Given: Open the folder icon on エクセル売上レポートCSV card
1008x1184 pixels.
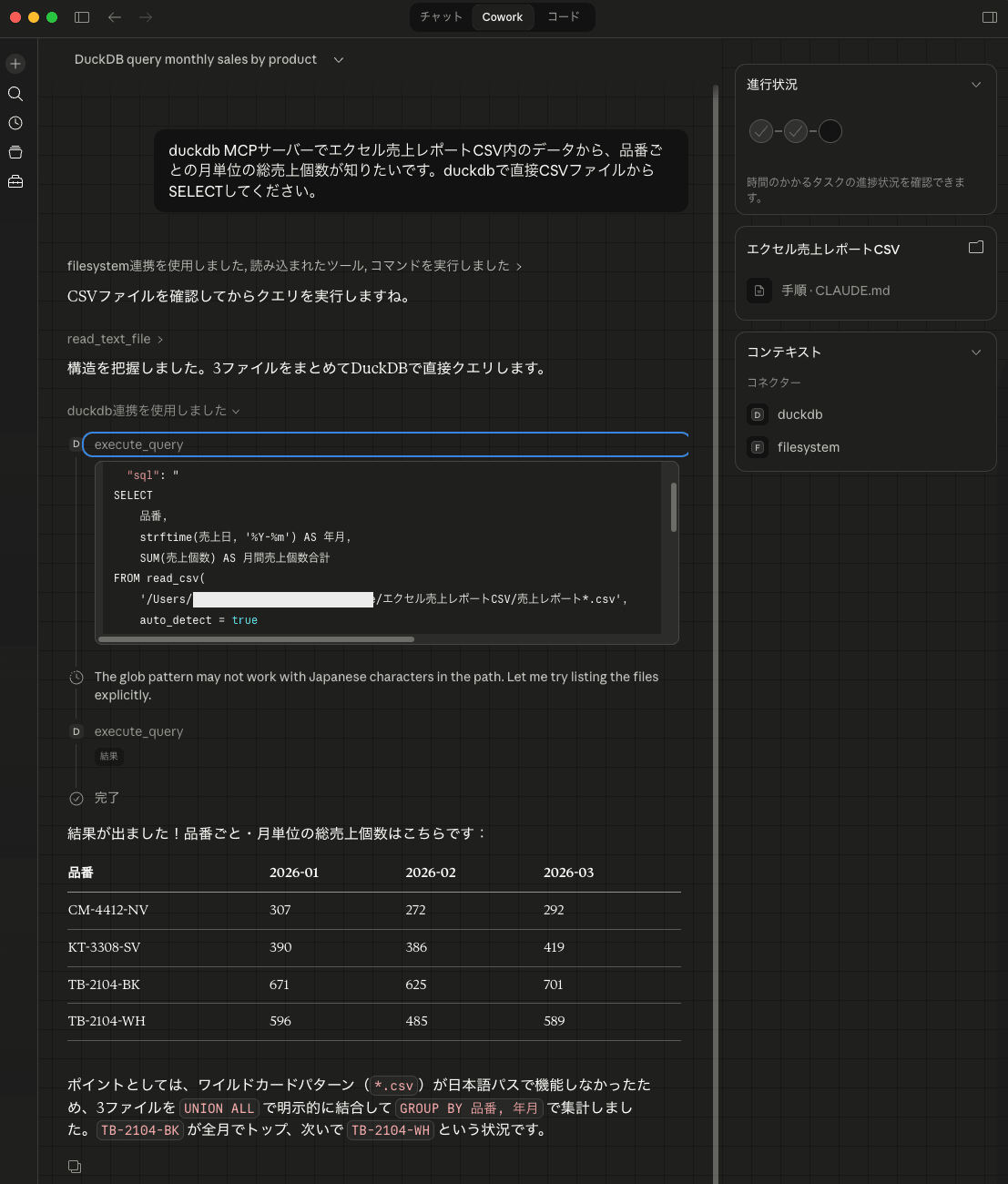Looking at the screenshot, I should tap(975, 247).
